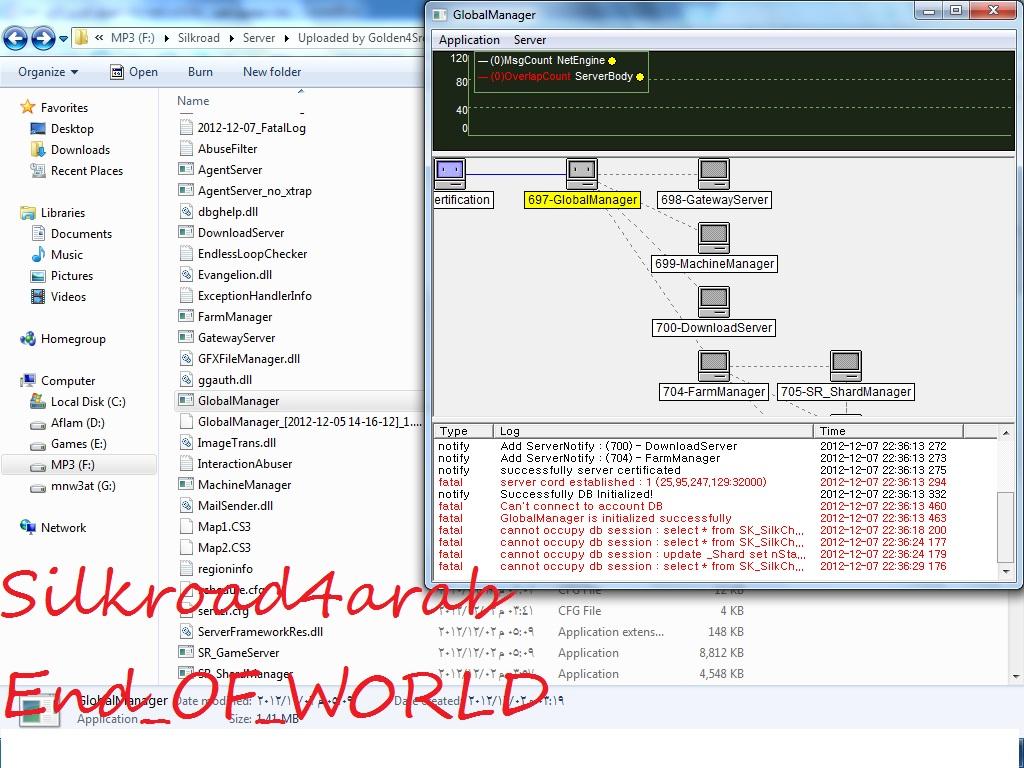The width and height of the screenshot is (1024, 768).
Task: Click the yellow dot beside OverlapCount ServerBody
Action: 640,77
